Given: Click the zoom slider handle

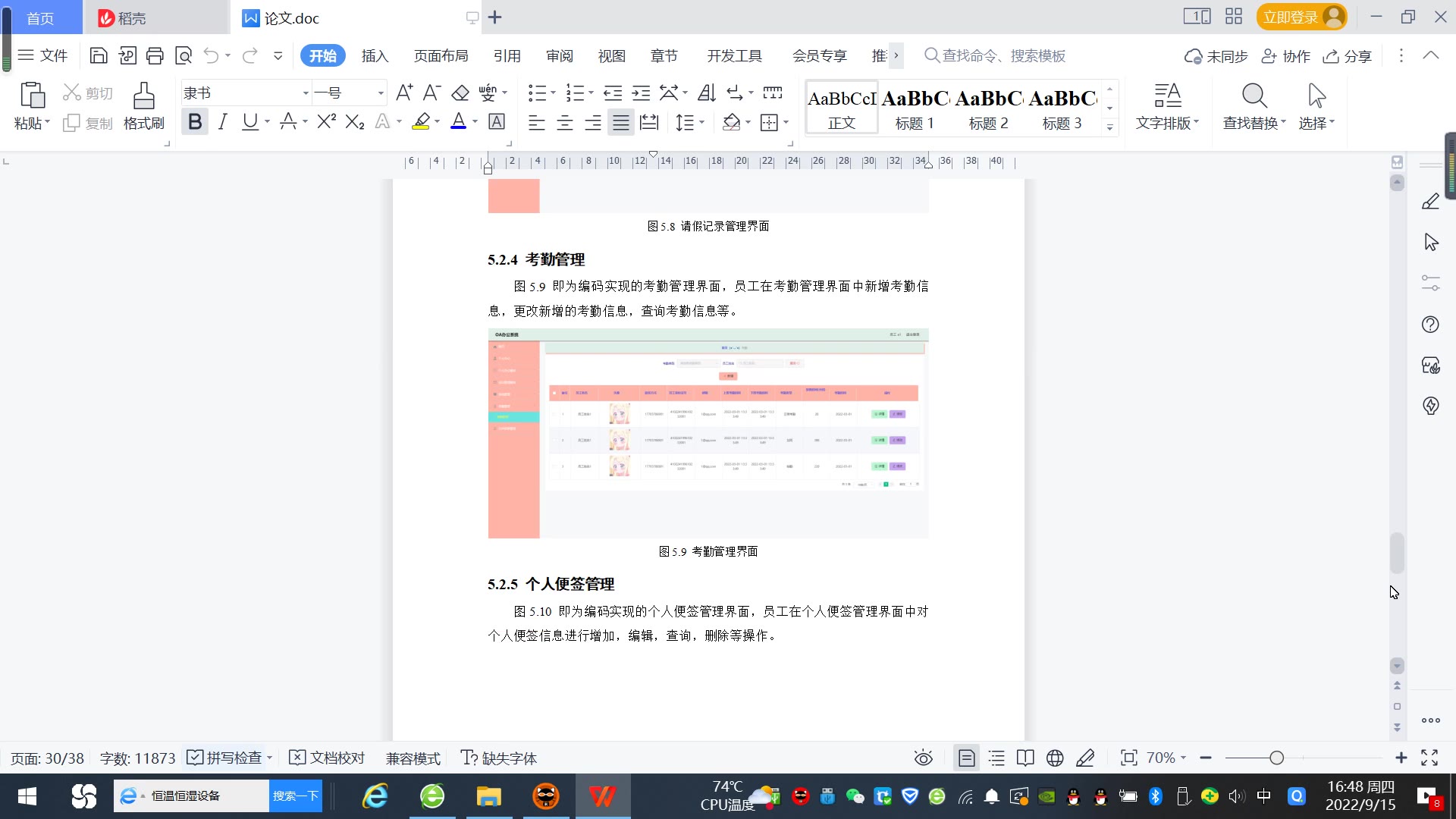Looking at the screenshot, I should pyautogui.click(x=1276, y=758).
